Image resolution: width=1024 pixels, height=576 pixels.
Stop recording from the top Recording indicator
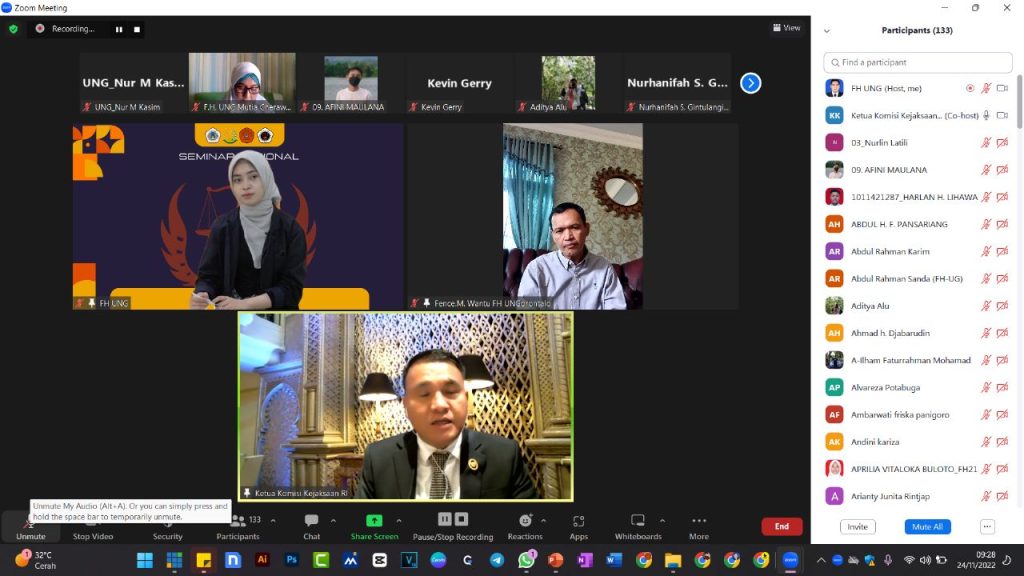(x=136, y=29)
